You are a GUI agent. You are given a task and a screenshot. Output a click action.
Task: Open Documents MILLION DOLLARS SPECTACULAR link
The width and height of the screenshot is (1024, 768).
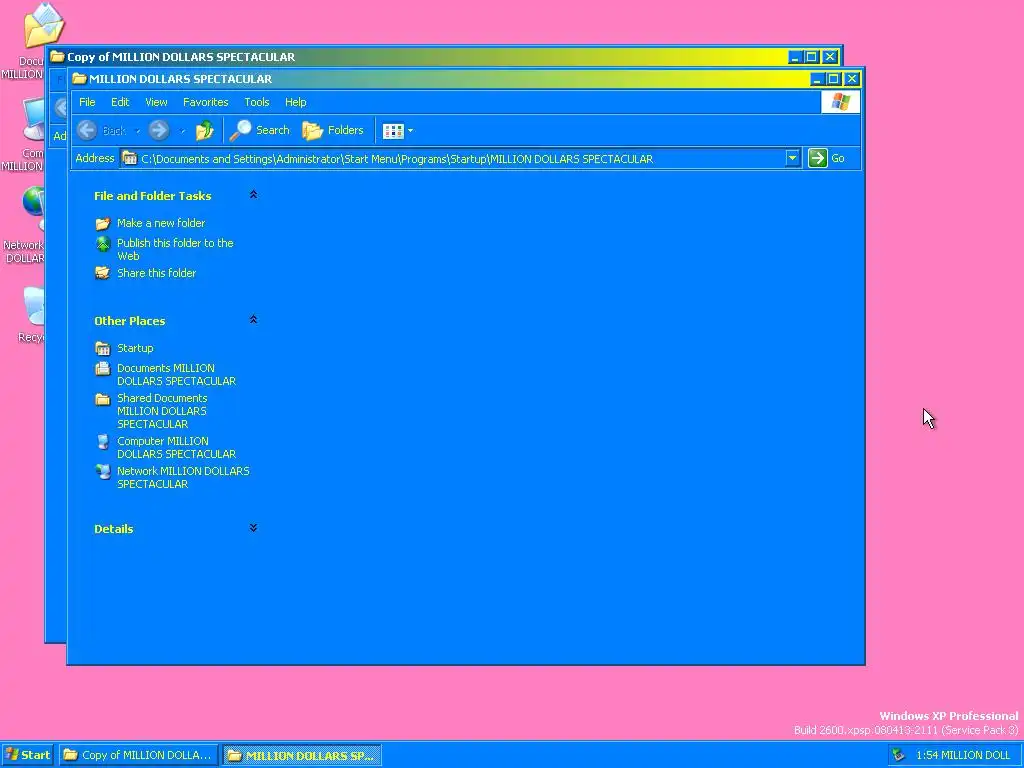point(176,374)
